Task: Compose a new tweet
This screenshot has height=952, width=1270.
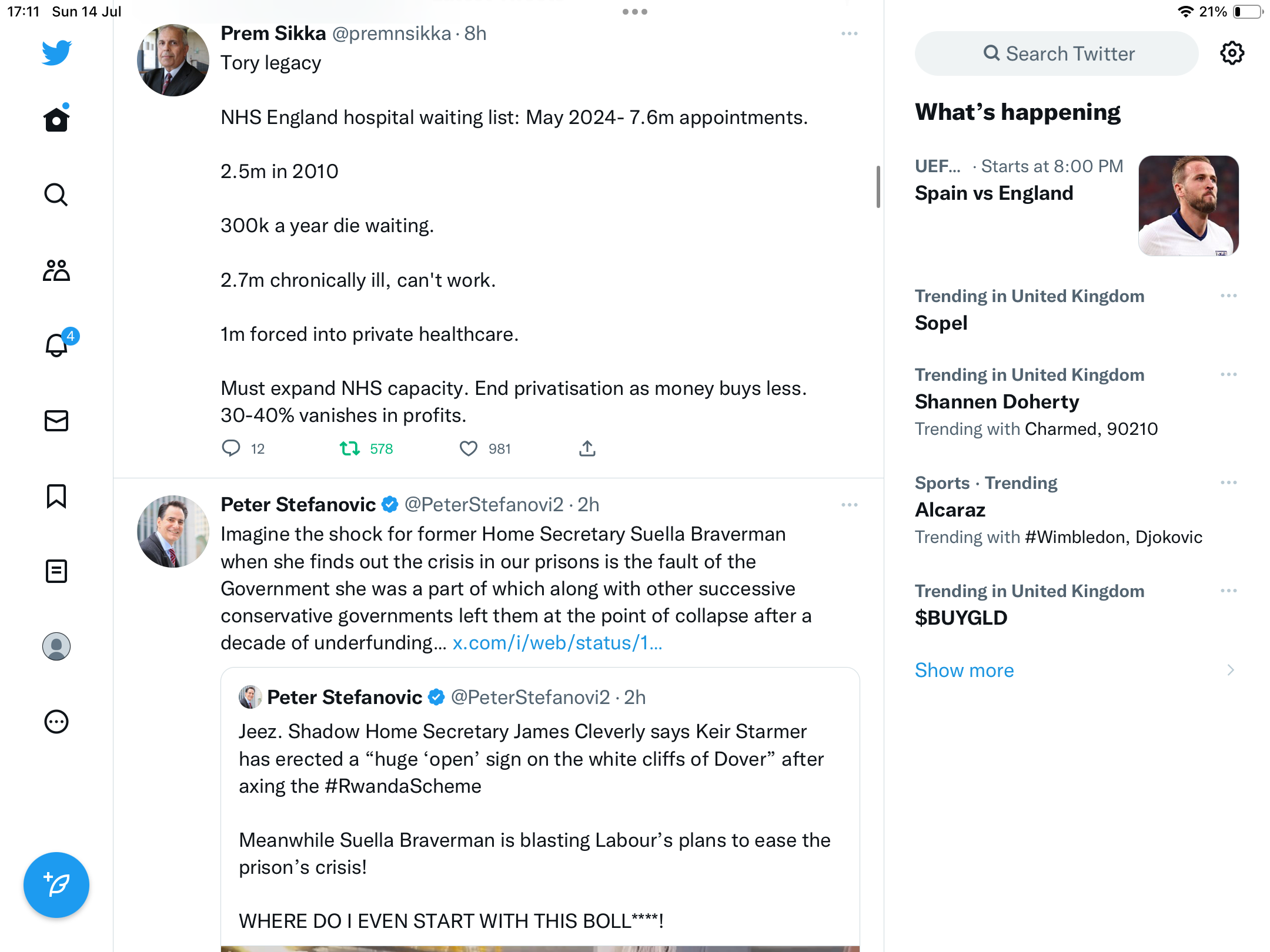Action: tap(56, 885)
